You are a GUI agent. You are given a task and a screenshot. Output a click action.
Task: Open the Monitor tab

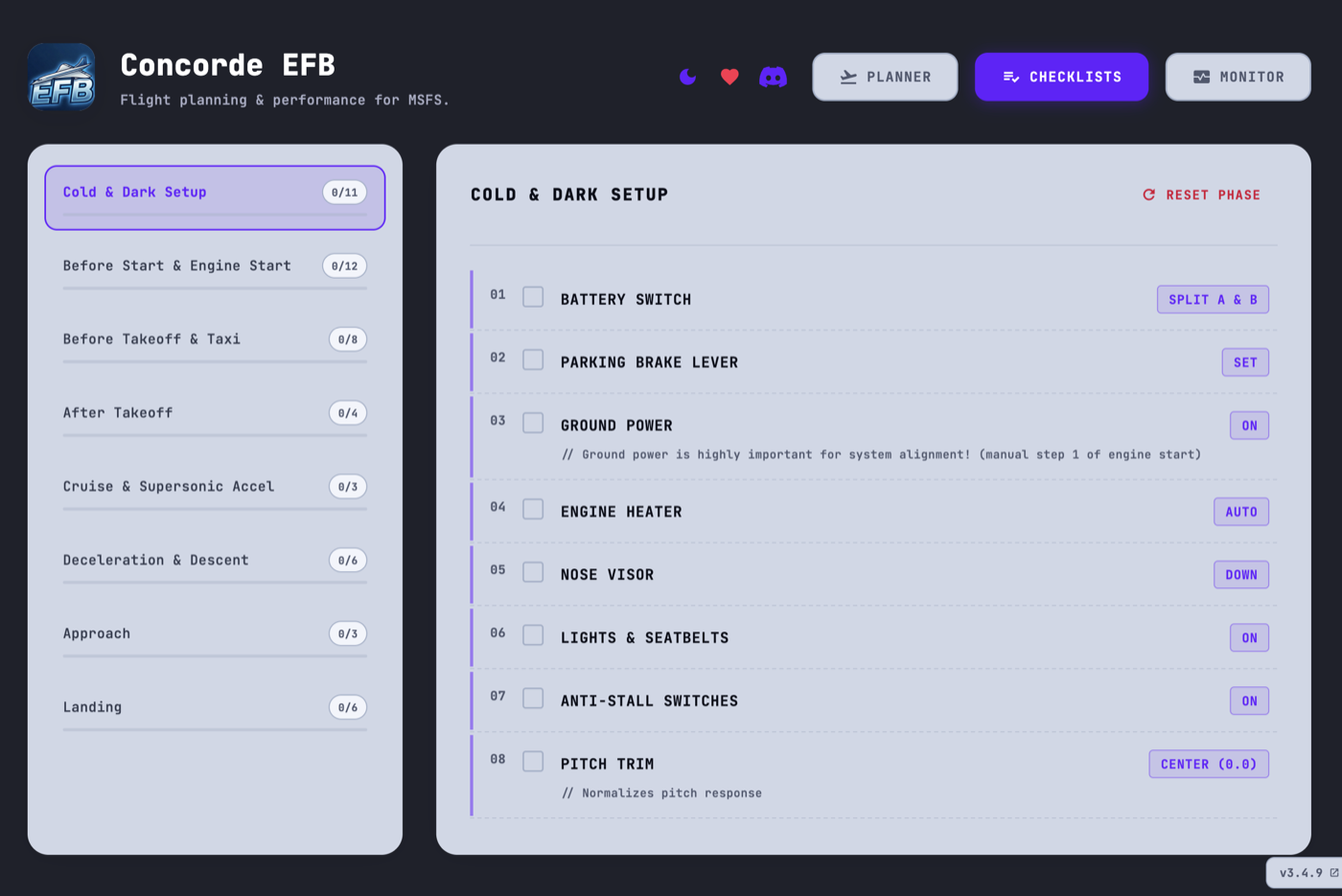pyautogui.click(x=1238, y=77)
